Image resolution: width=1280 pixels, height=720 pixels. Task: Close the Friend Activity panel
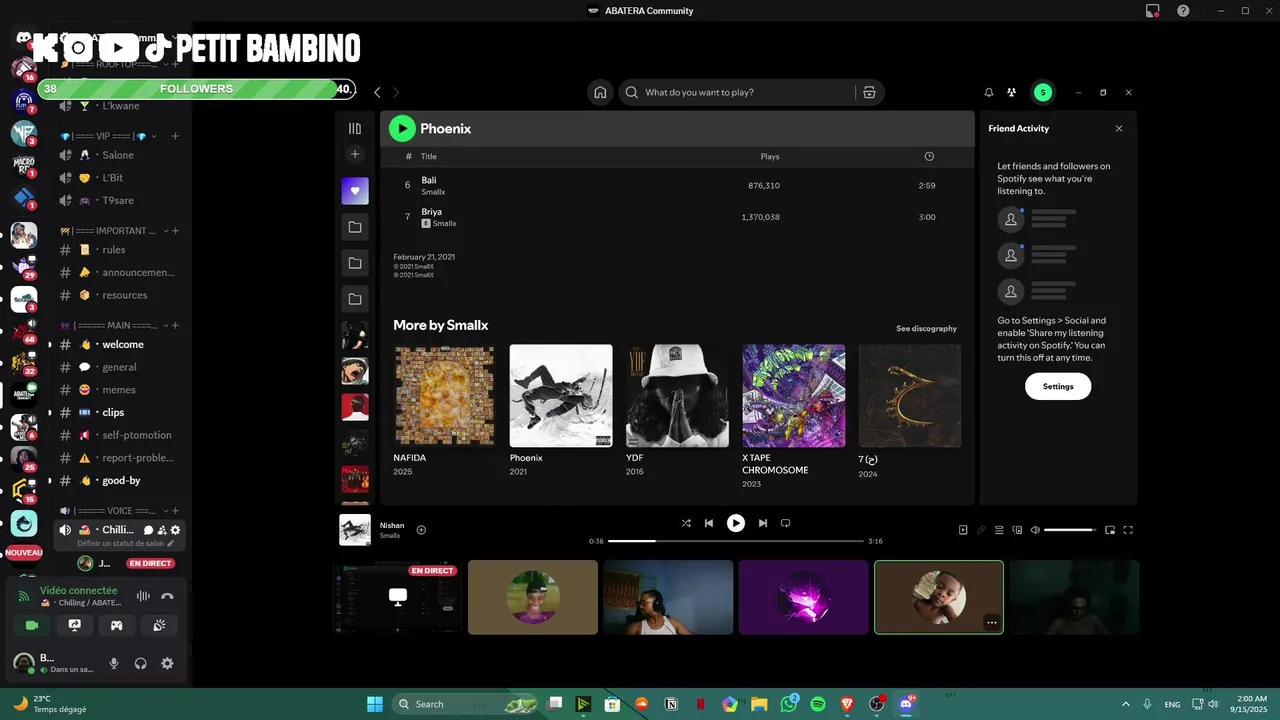(1119, 128)
